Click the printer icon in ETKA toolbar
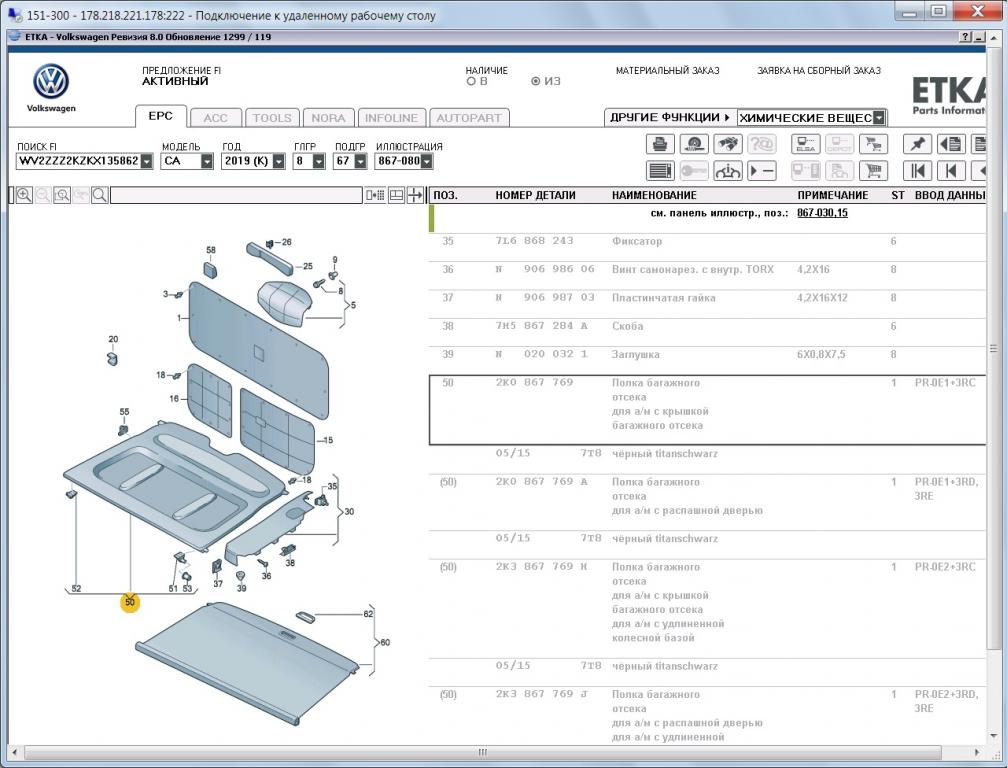 coord(660,144)
